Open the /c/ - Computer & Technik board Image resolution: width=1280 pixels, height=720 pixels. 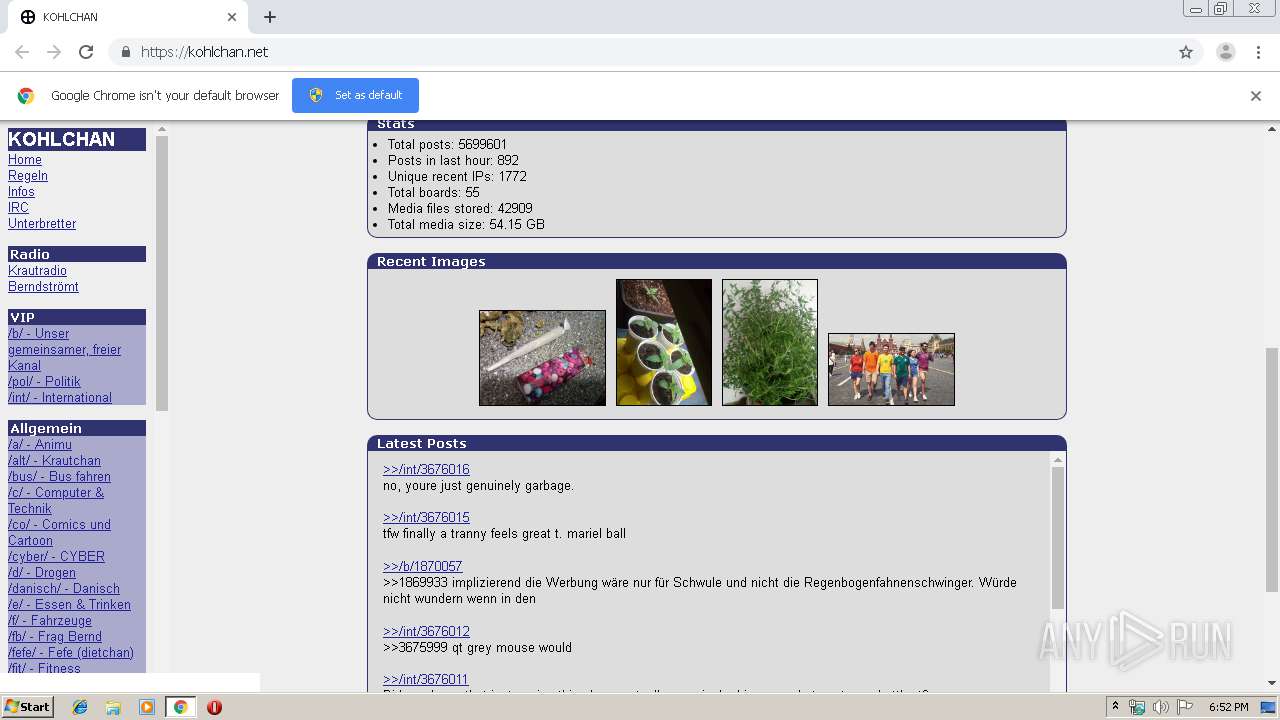pos(56,501)
